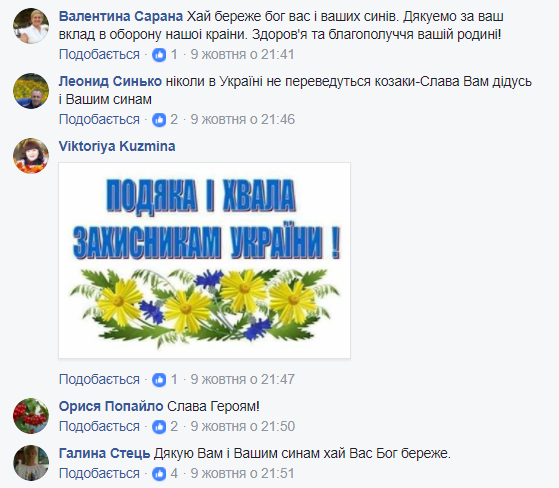Viewport: 559px width, 488px height.
Task: Like Валентина Сарана's comment via Подобається
Action: click(99, 55)
